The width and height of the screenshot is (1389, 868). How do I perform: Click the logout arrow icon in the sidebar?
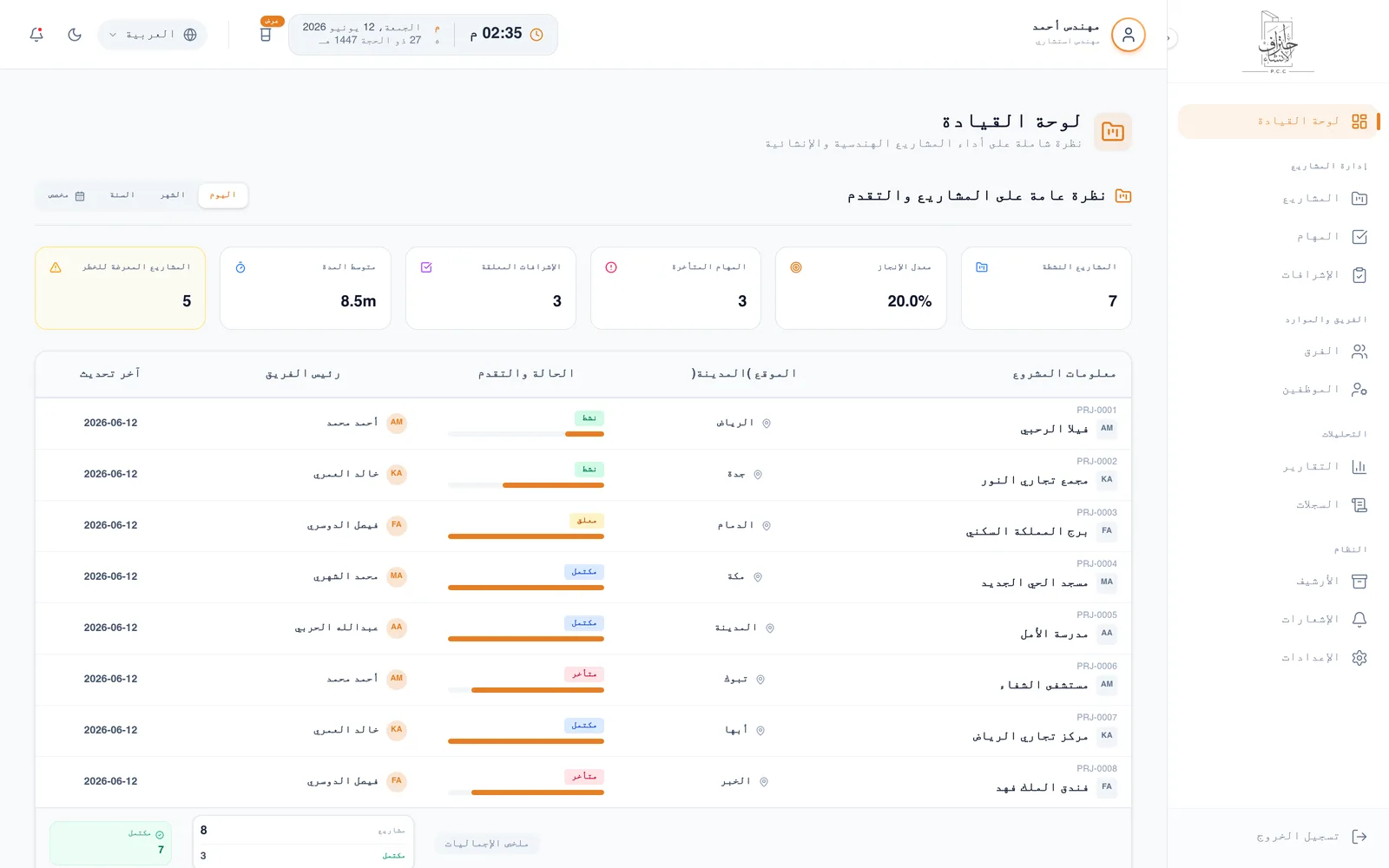click(1359, 837)
